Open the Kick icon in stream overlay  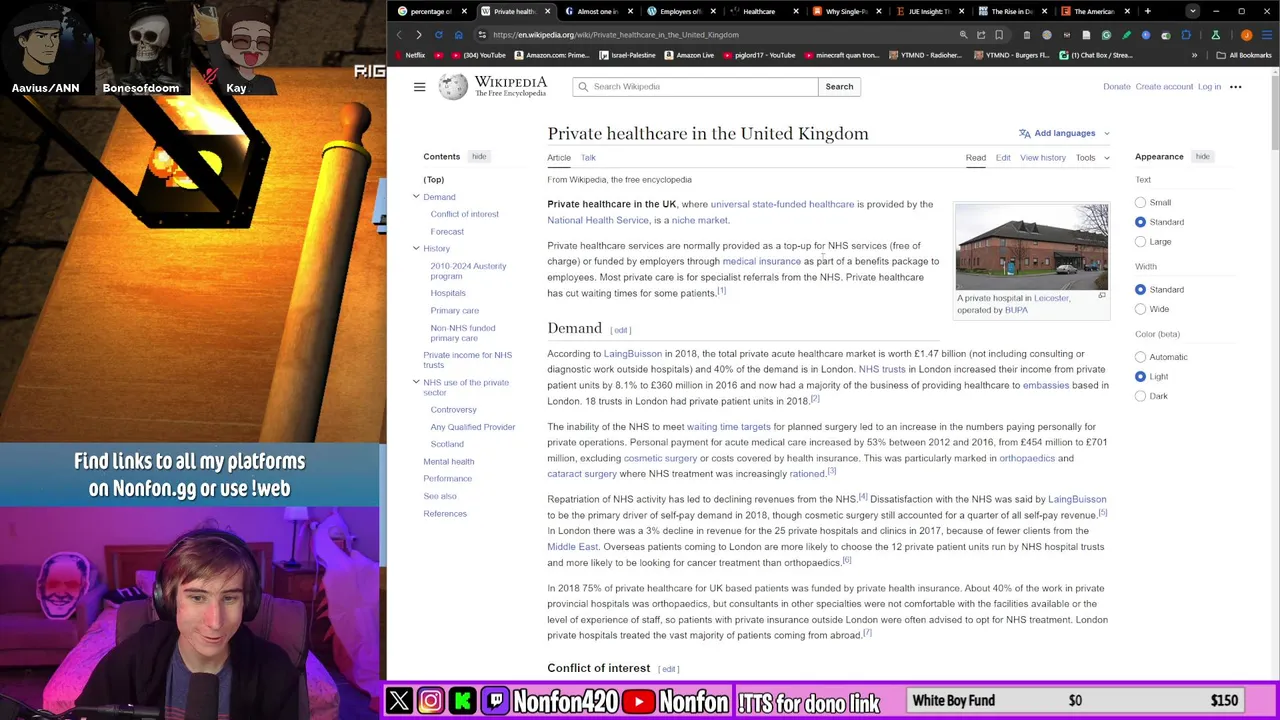[462, 701]
